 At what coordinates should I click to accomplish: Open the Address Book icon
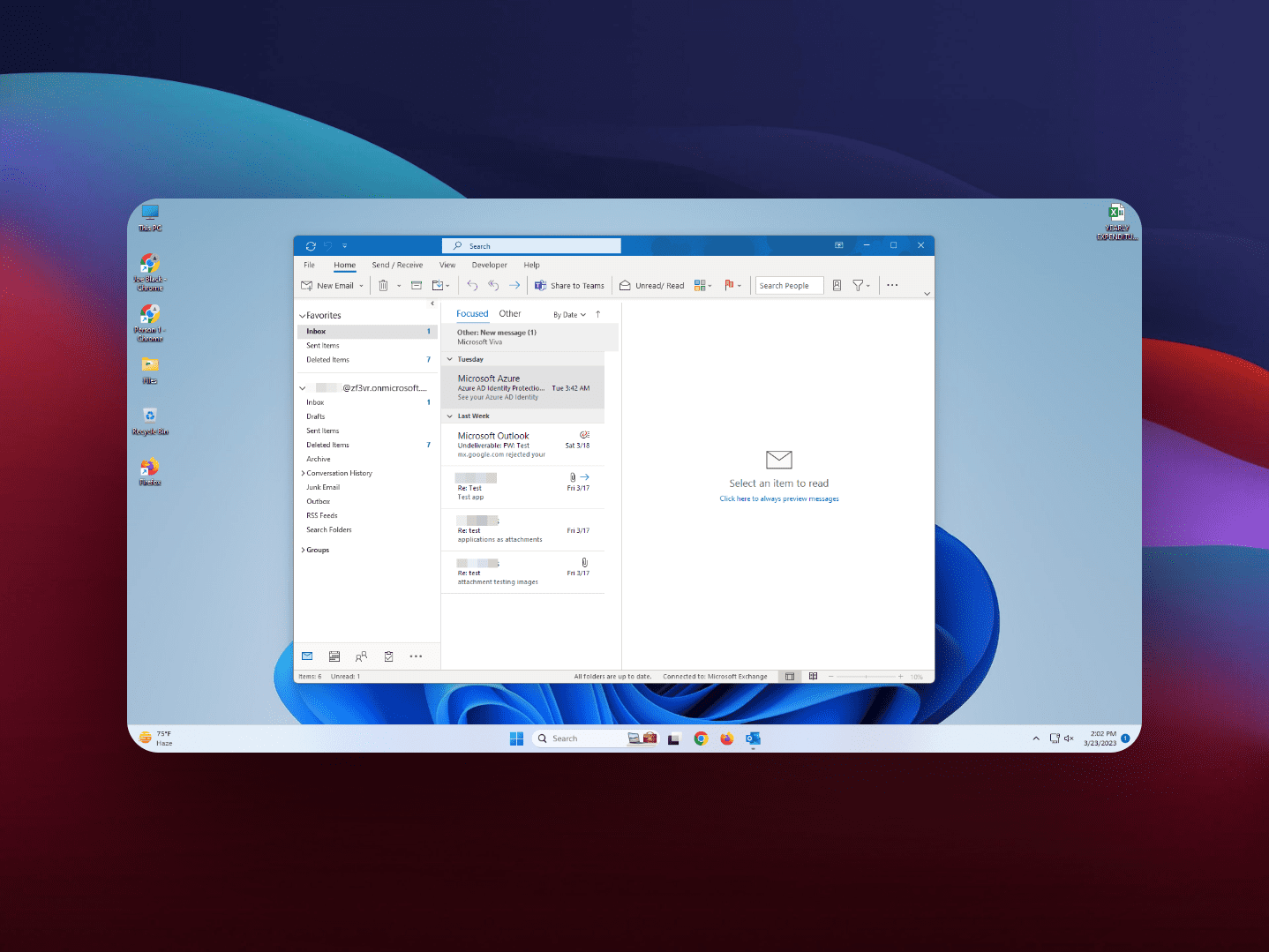tap(837, 286)
